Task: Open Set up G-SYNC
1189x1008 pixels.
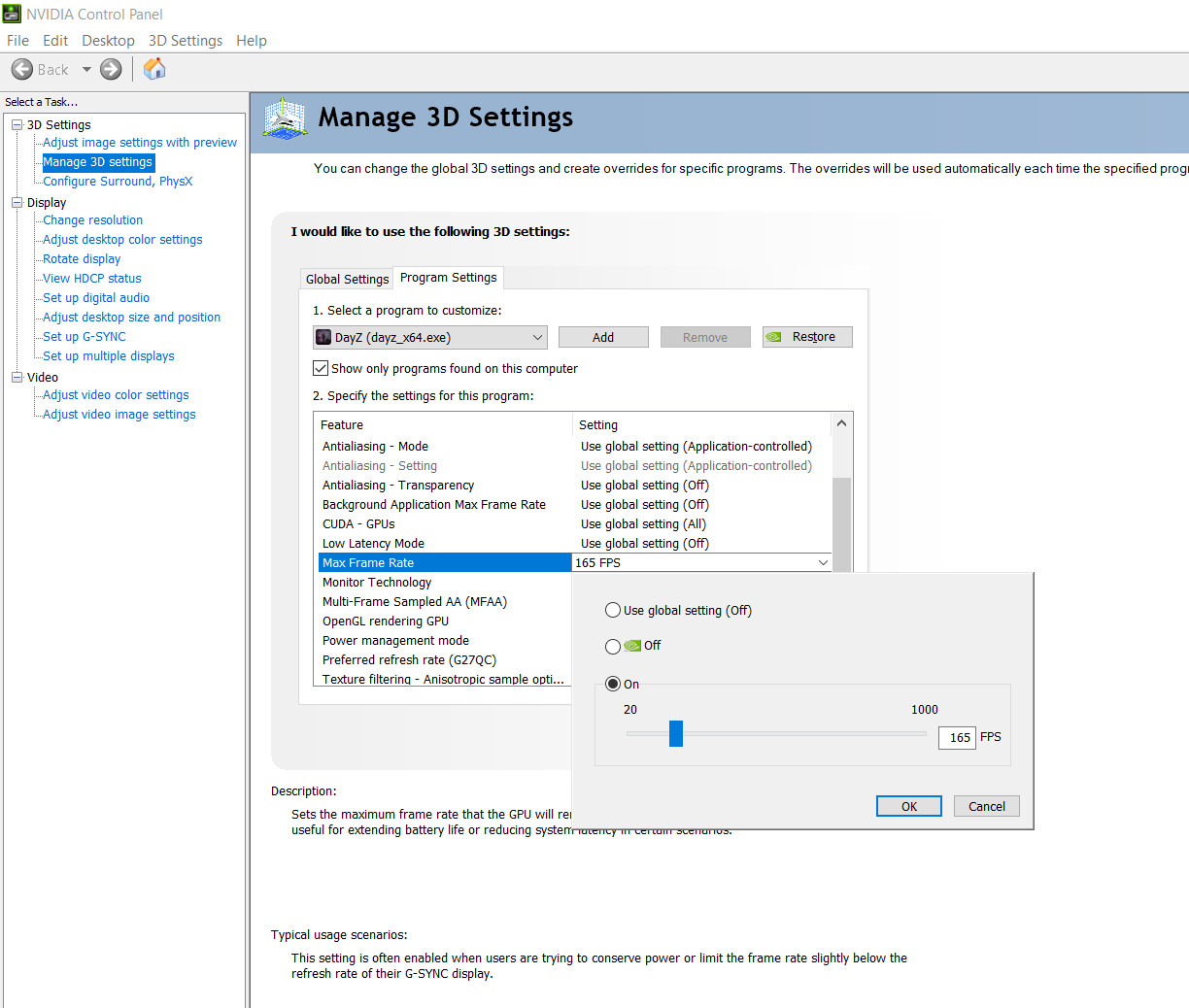Action: point(85,336)
